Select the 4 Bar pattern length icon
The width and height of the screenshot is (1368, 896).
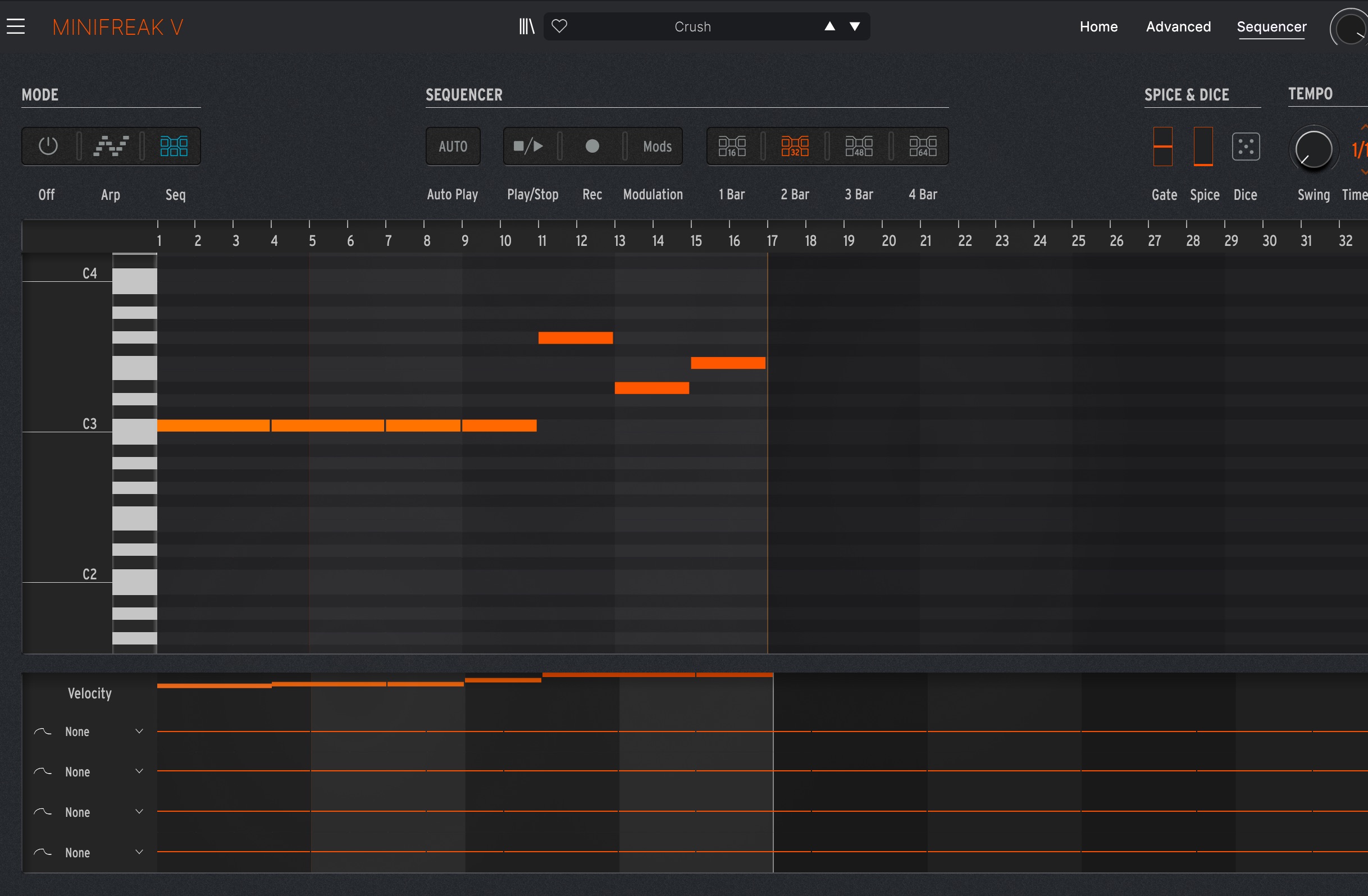[x=922, y=146]
